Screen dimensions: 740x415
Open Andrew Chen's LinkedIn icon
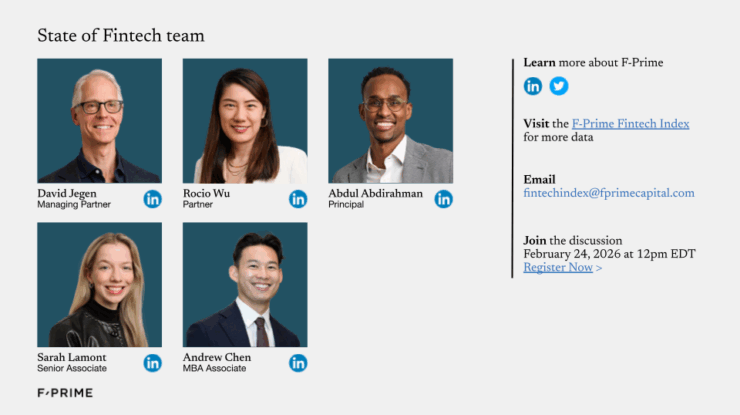tap(298, 363)
